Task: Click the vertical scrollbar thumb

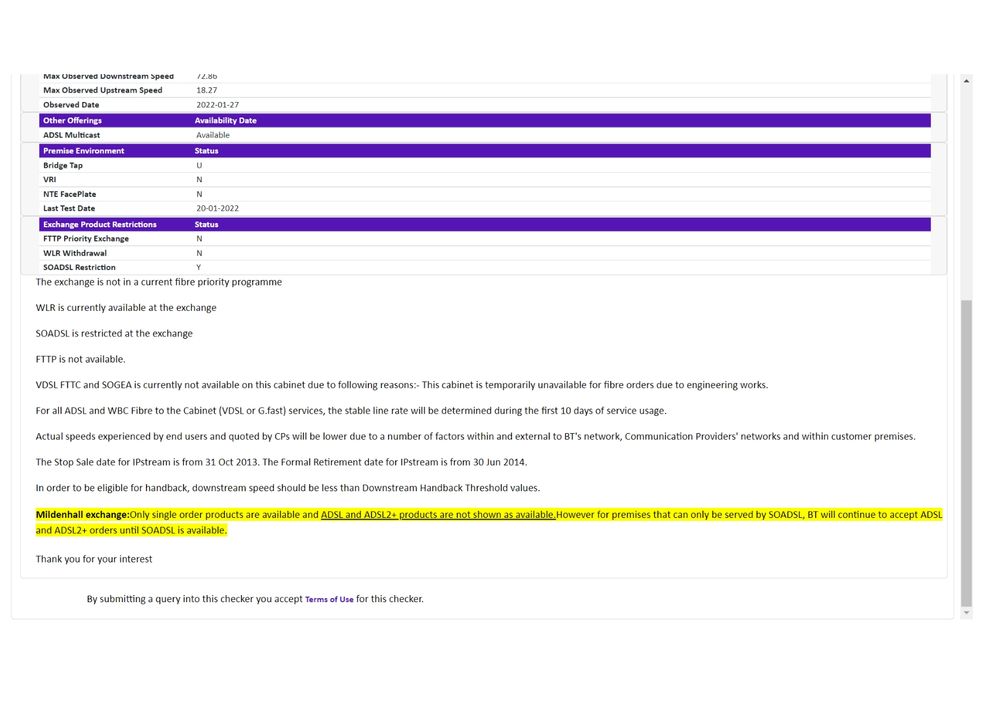Action: pos(966,450)
